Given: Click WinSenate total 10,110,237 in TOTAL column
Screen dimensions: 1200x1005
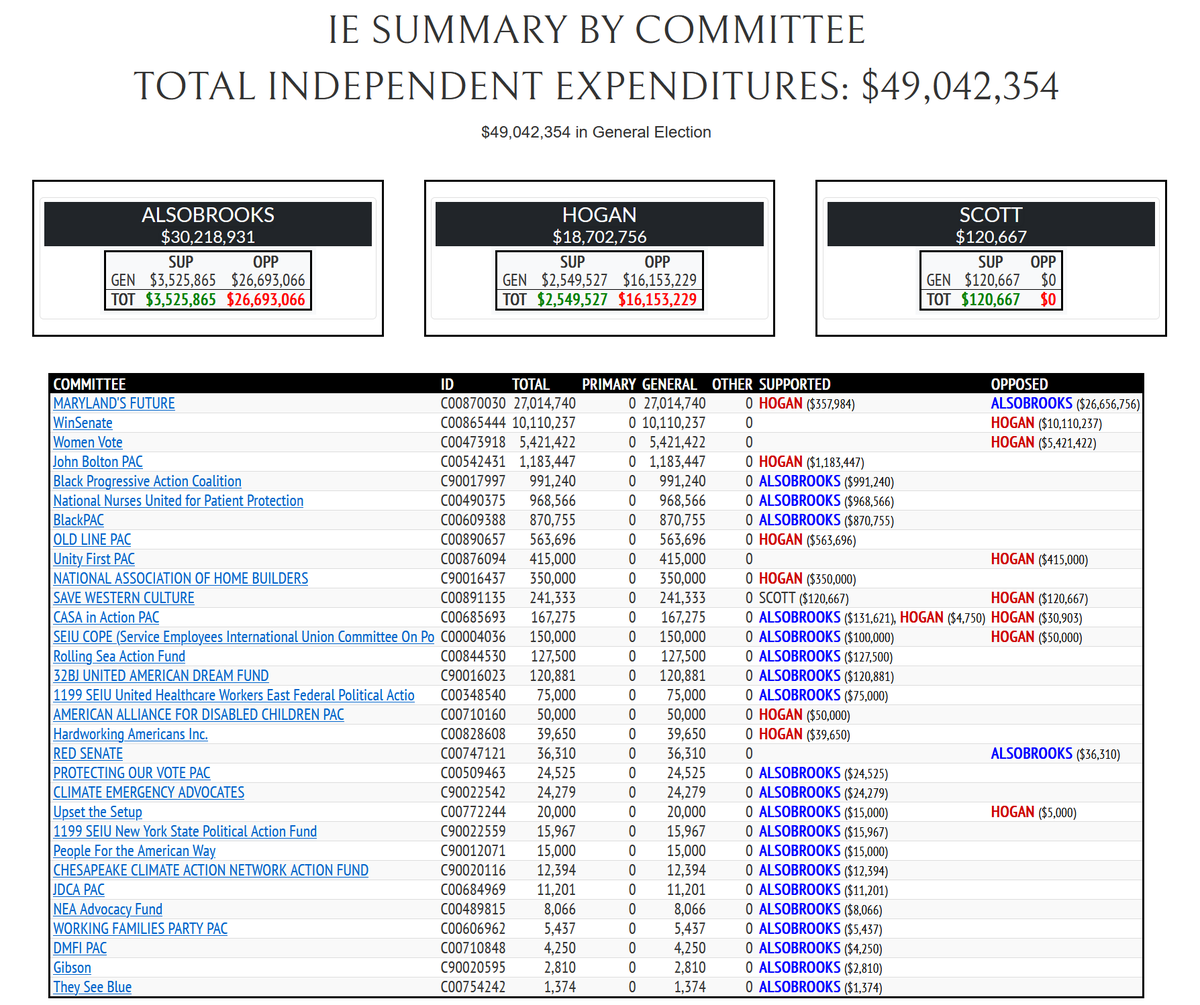Looking at the screenshot, I should click(x=545, y=423).
